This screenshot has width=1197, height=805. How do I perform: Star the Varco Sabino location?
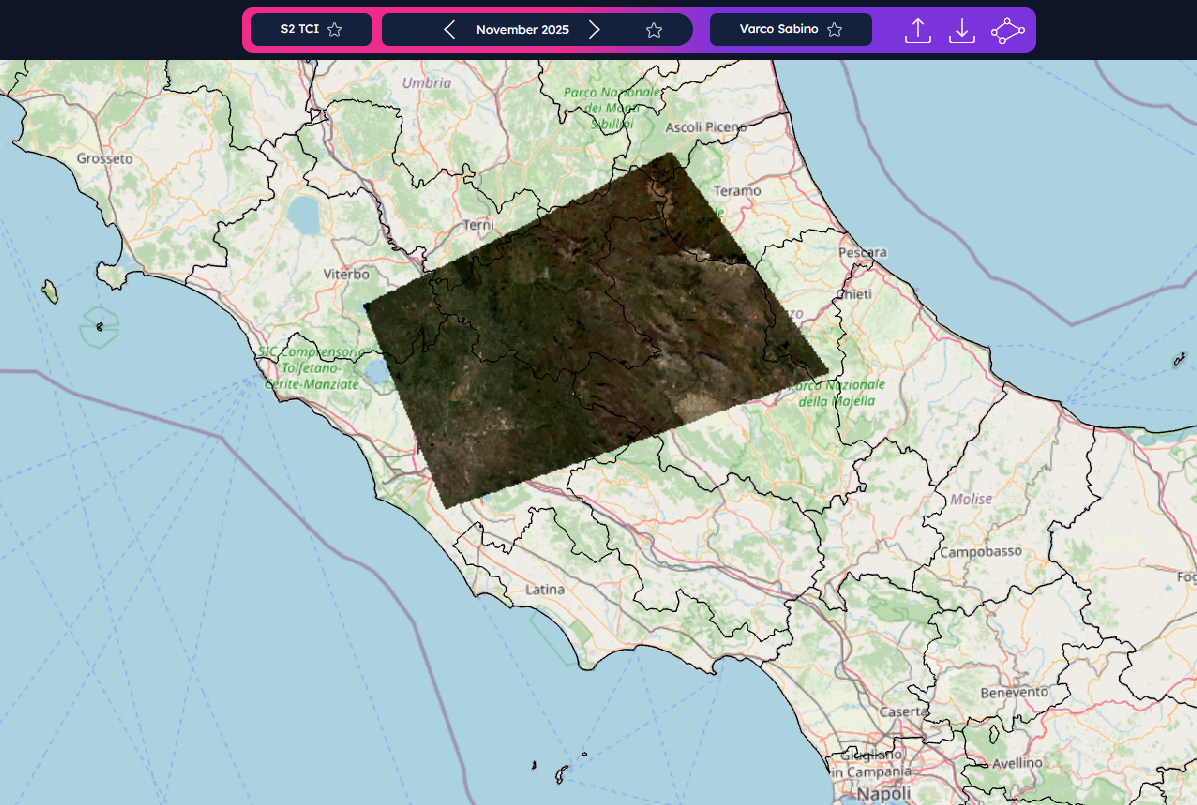coord(834,30)
